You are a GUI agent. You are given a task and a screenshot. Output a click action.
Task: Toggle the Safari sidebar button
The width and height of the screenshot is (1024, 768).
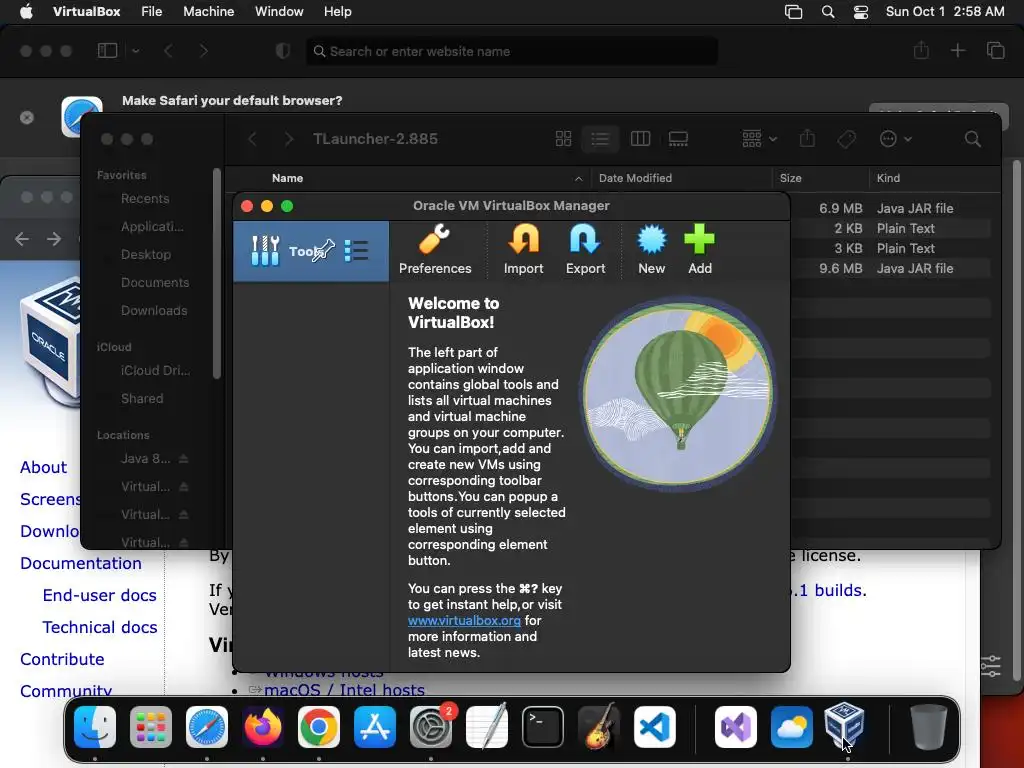[x=107, y=51]
